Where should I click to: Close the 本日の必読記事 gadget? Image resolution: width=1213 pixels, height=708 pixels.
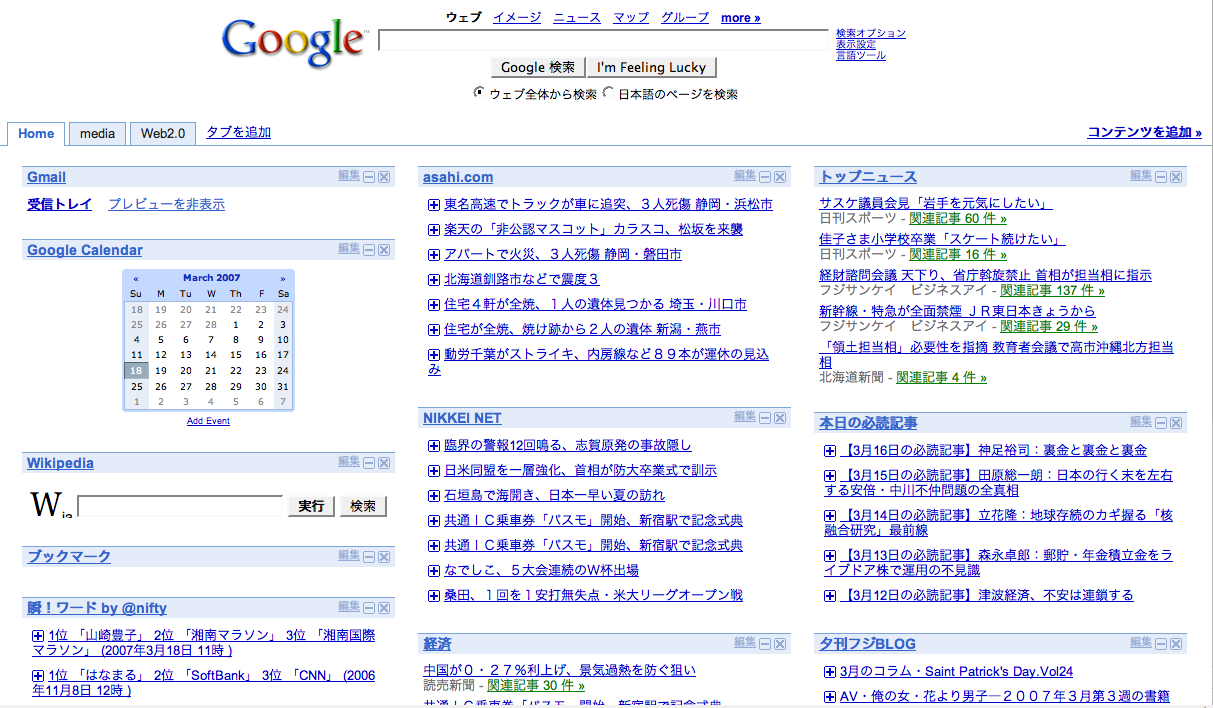coord(1176,424)
